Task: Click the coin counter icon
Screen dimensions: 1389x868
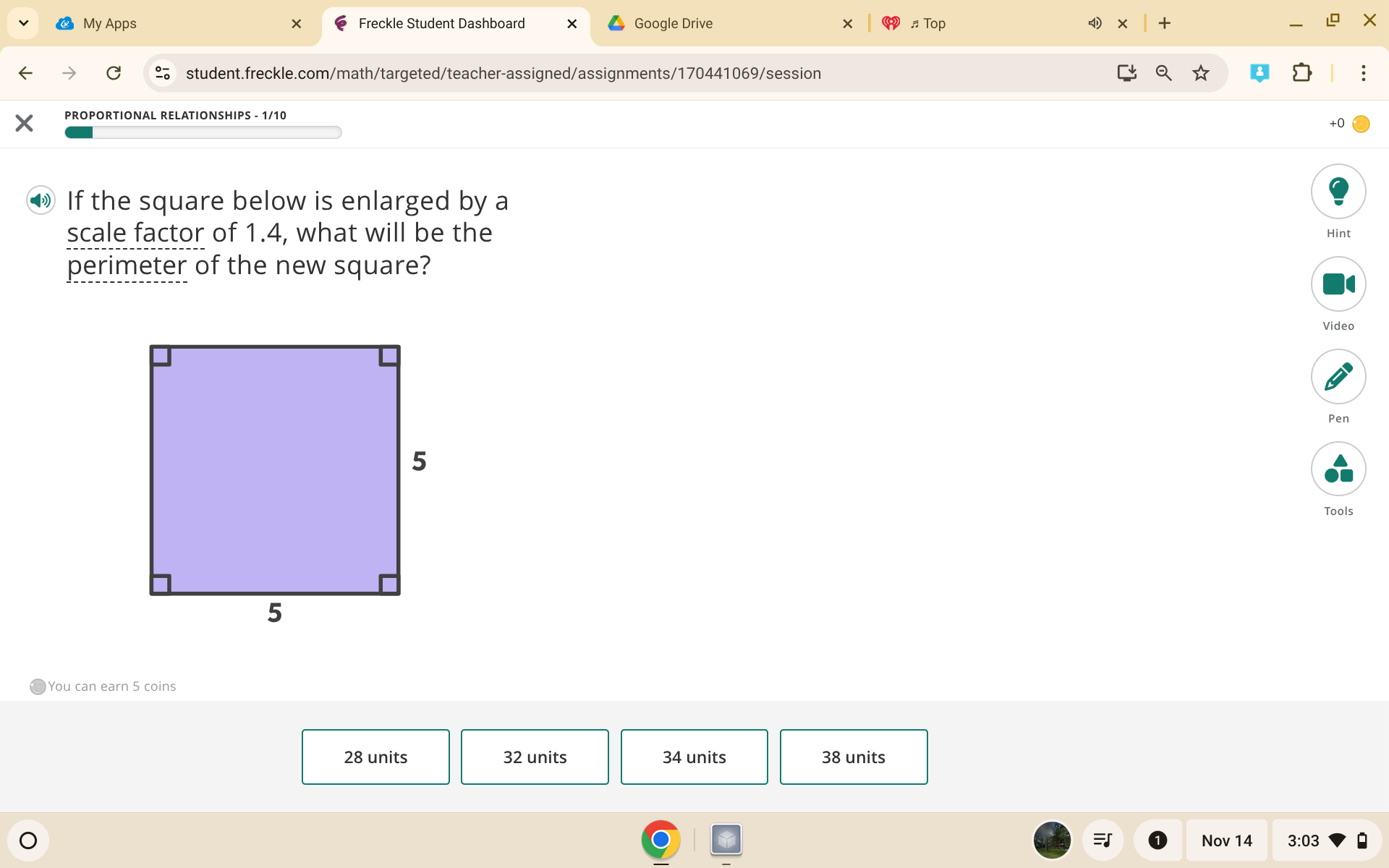Action: [1362, 123]
